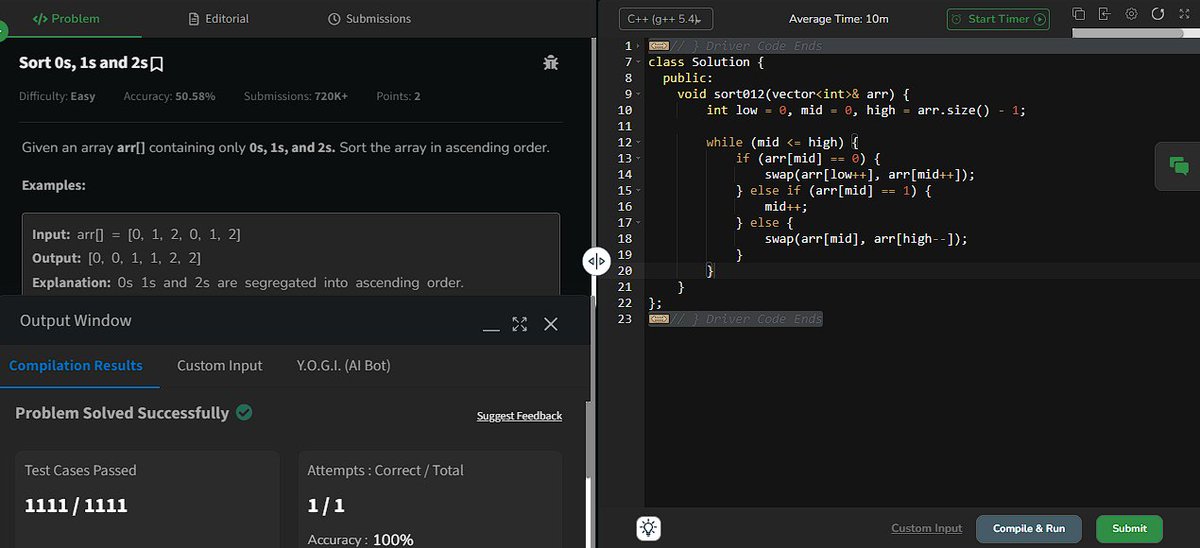Click the lightbulb hint icon

click(x=649, y=528)
